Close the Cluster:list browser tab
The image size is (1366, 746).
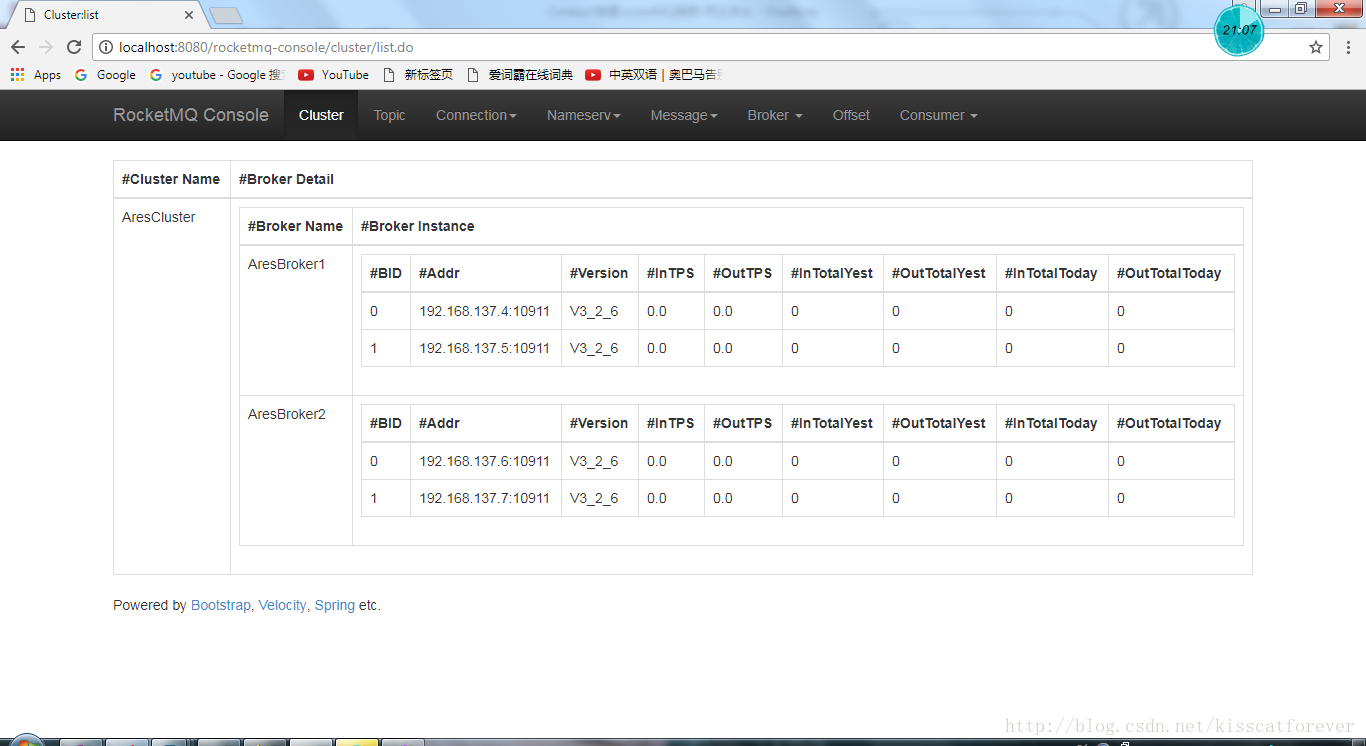[x=189, y=15]
